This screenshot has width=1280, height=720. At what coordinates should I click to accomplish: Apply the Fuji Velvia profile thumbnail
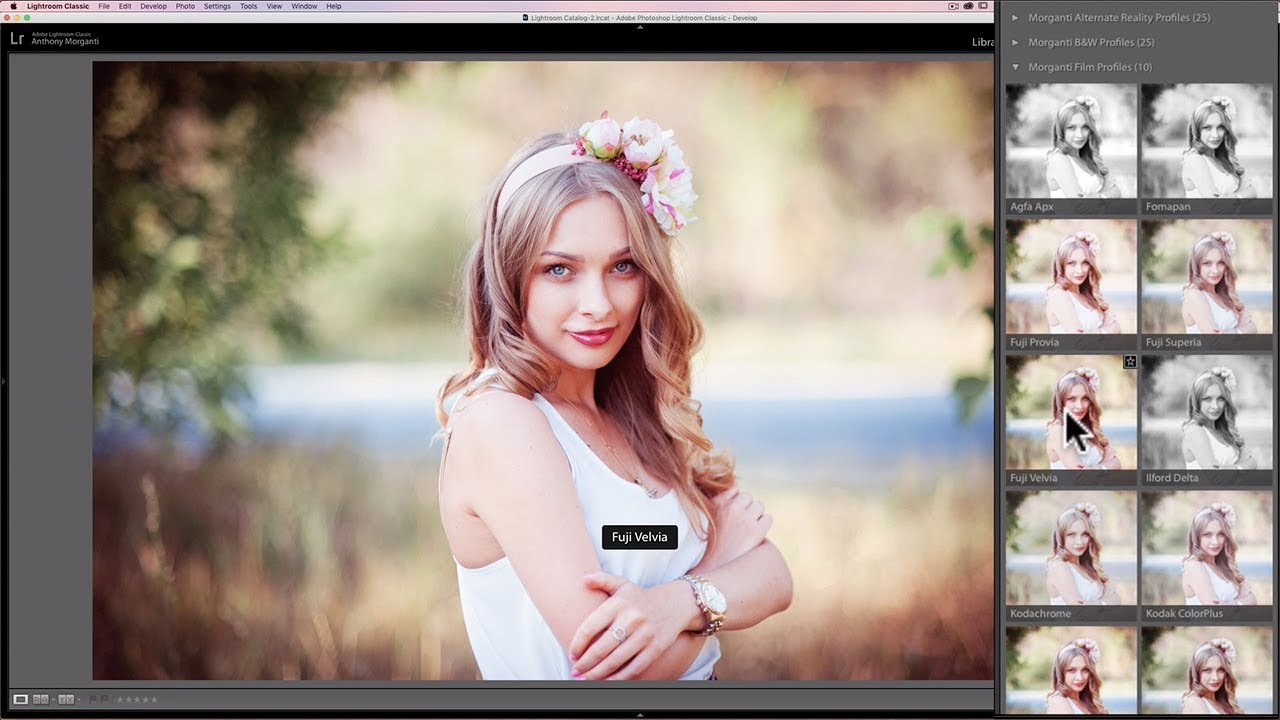click(x=1071, y=412)
